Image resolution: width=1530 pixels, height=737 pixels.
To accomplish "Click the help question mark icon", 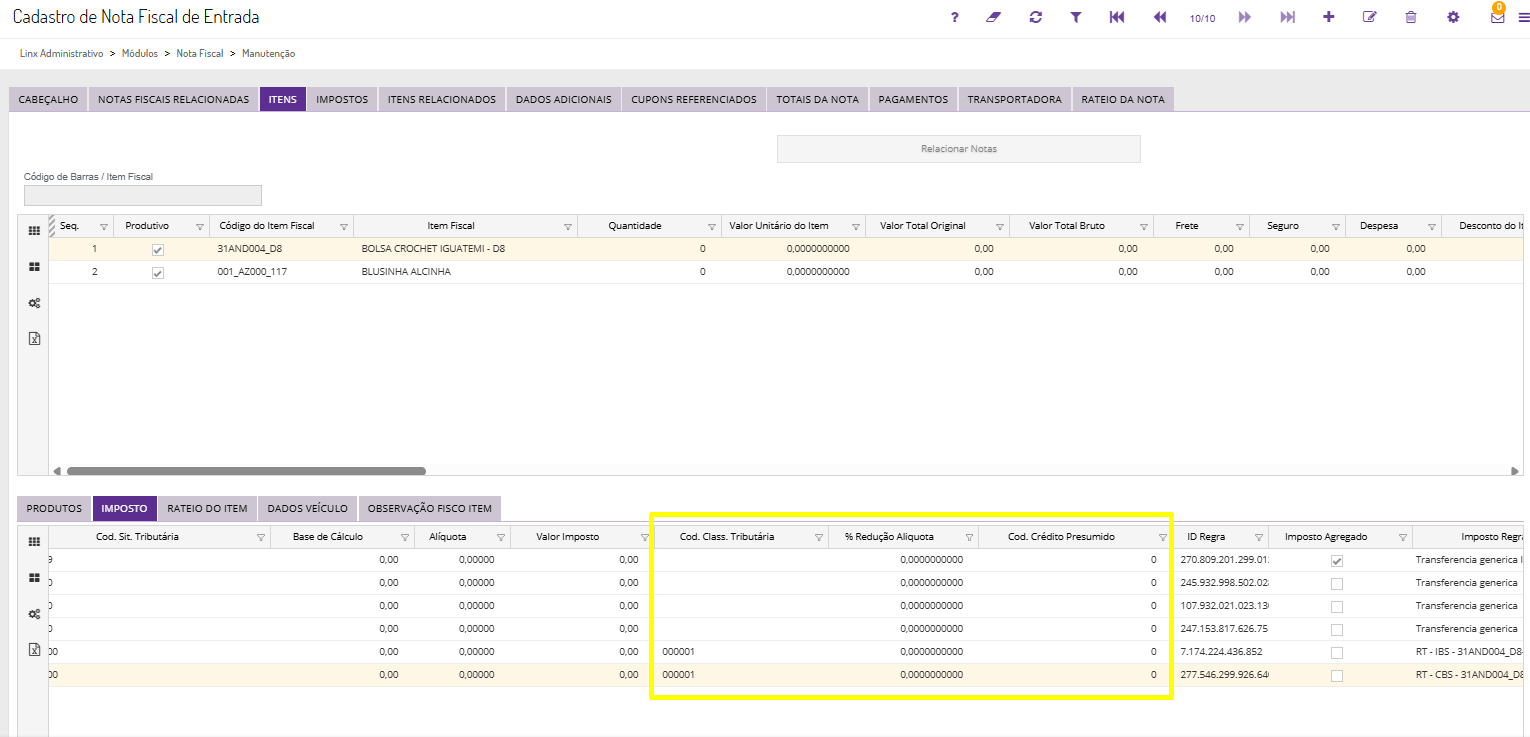I will (955, 18).
